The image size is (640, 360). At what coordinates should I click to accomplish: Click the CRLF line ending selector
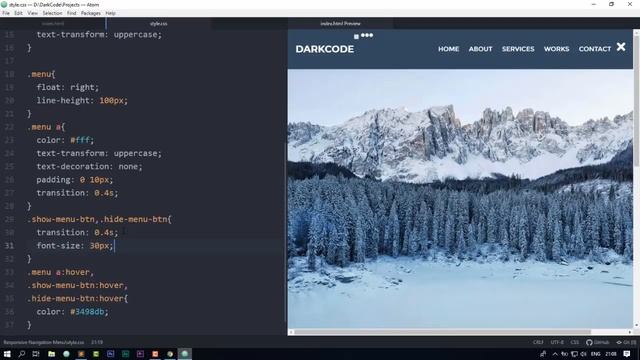coord(538,342)
